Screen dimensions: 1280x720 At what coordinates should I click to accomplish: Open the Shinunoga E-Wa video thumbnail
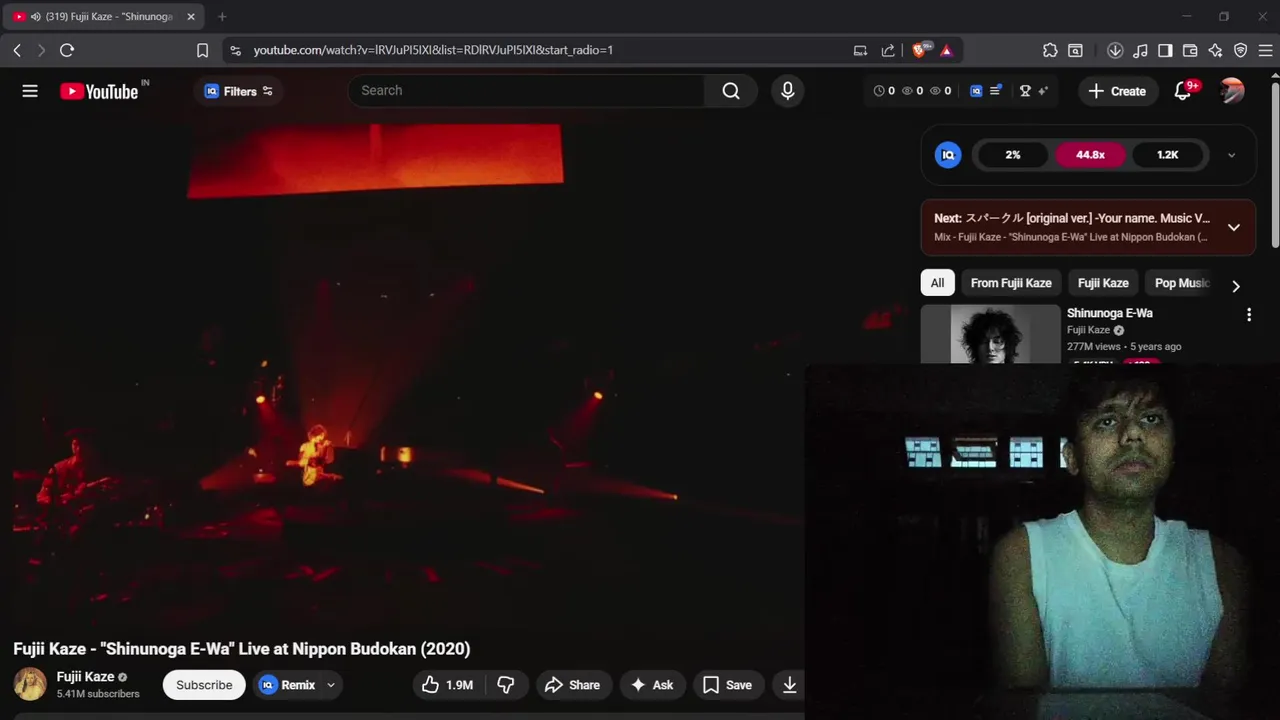click(x=990, y=334)
